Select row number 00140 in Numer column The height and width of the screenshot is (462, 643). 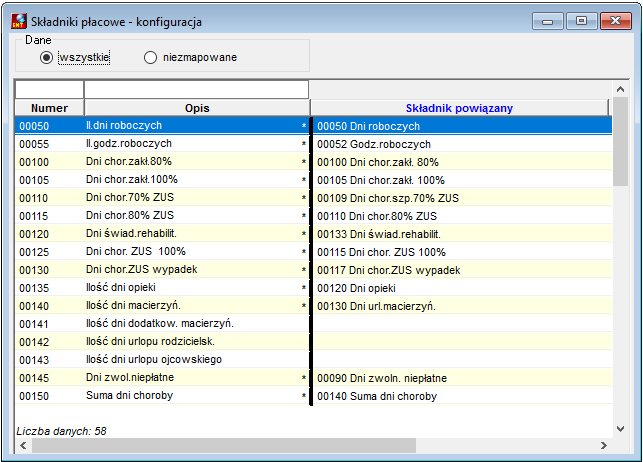tap(34, 306)
